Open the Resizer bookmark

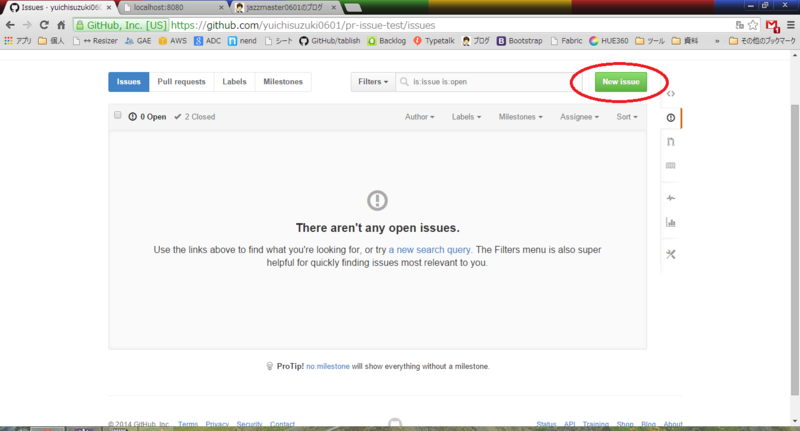tap(95, 41)
